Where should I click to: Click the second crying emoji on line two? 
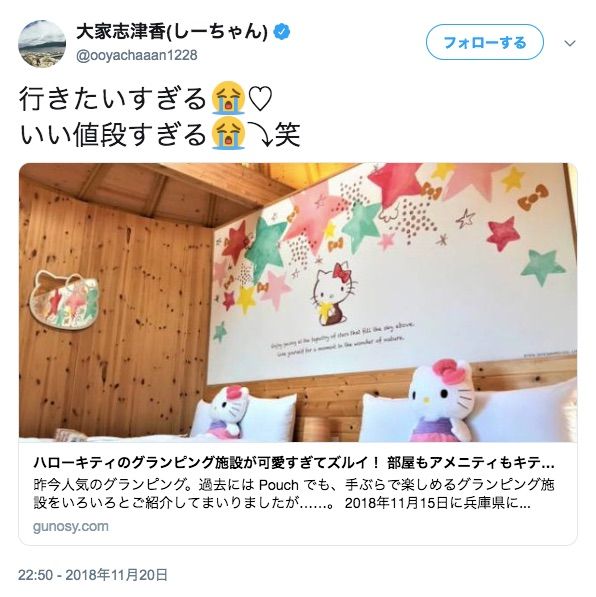pyautogui.click(x=228, y=133)
